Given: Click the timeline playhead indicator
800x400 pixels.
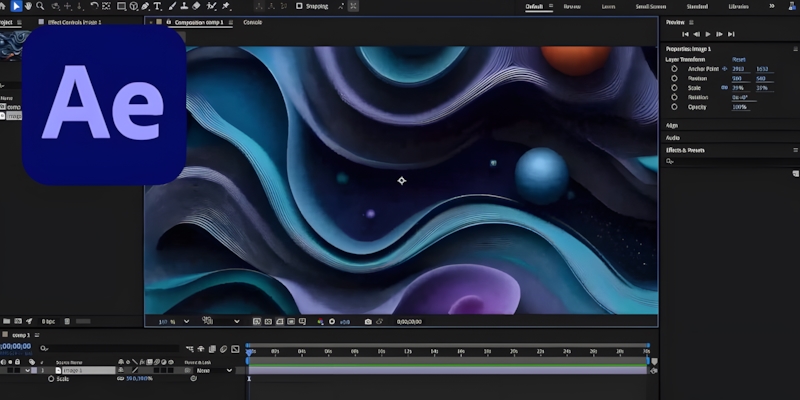Looking at the screenshot, I should coord(249,352).
